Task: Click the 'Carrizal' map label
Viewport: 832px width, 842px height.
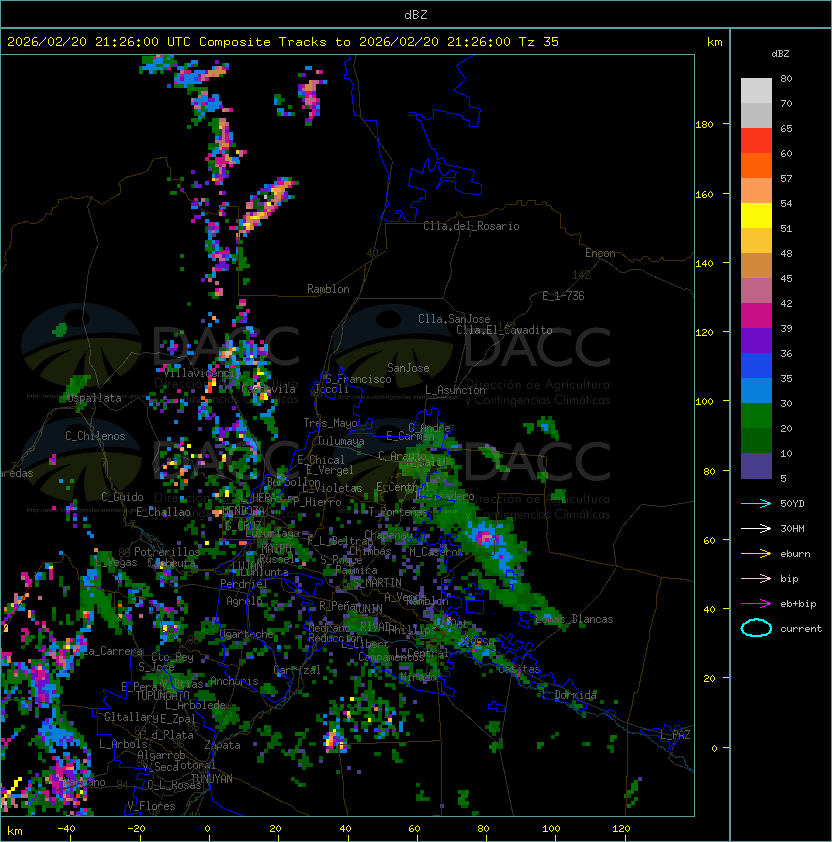Action: coord(297,670)
